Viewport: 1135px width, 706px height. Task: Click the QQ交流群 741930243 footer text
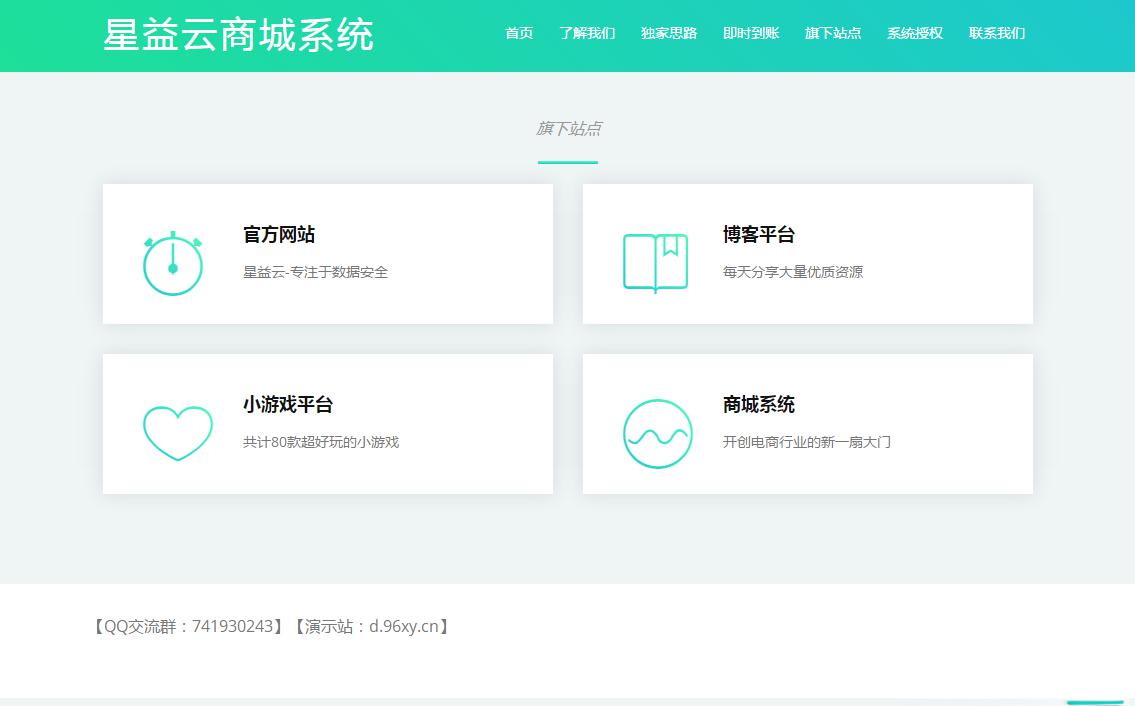tap(188, 626)
